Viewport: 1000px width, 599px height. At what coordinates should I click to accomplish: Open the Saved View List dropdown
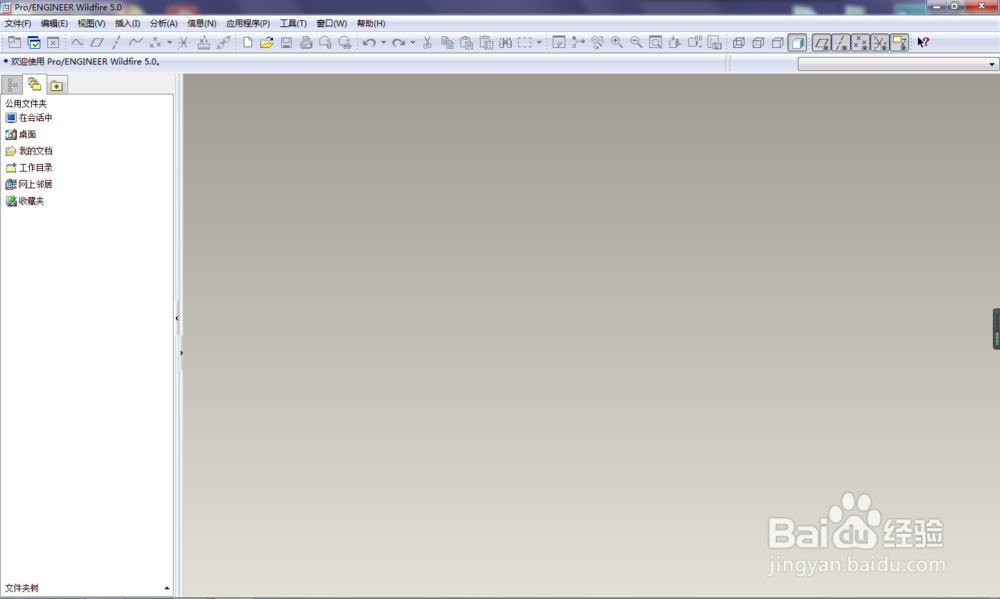[x=695, y=43]
